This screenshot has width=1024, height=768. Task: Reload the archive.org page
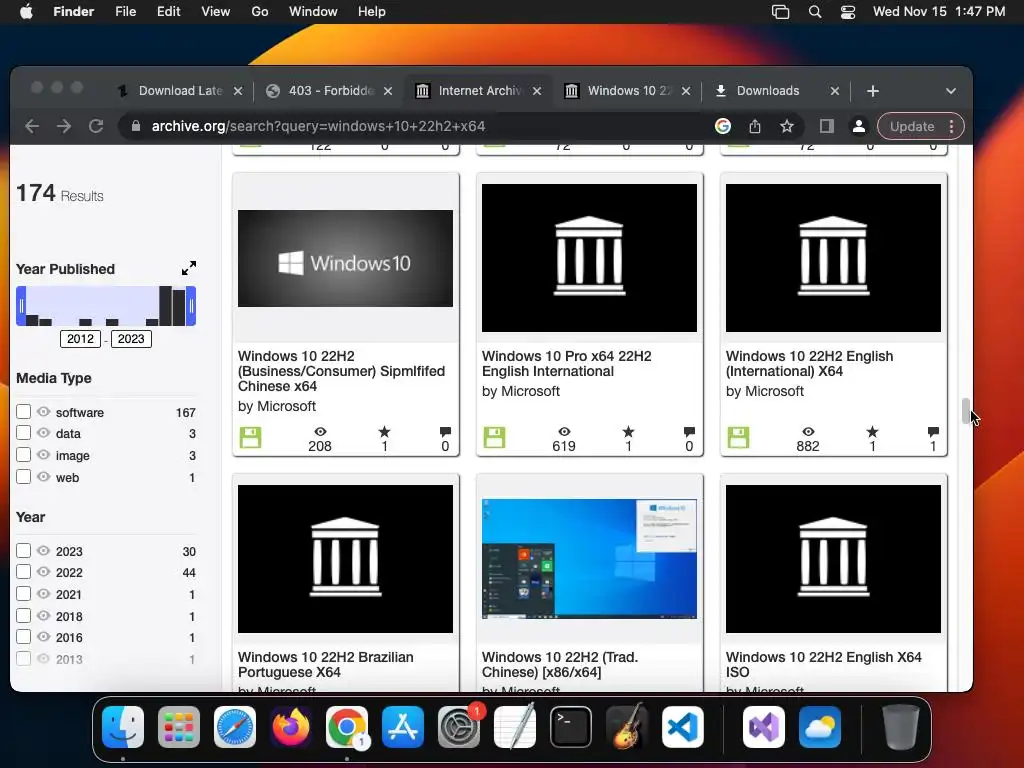[x=96, y=126]
